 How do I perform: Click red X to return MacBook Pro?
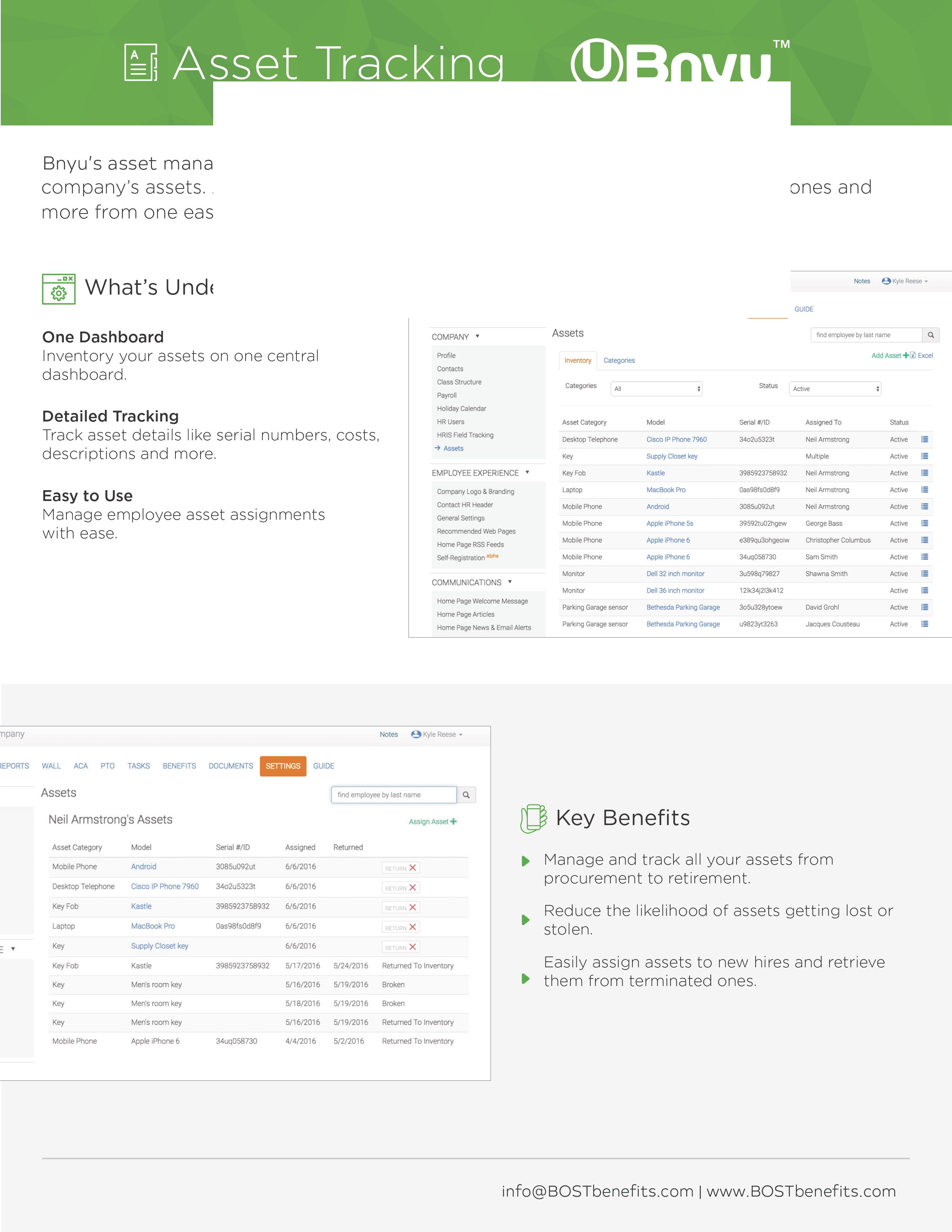(x=412, y=927)
